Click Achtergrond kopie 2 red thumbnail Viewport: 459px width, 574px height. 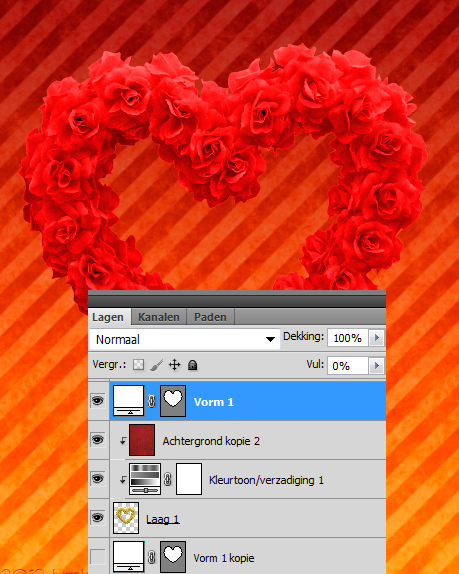point(142,440)
